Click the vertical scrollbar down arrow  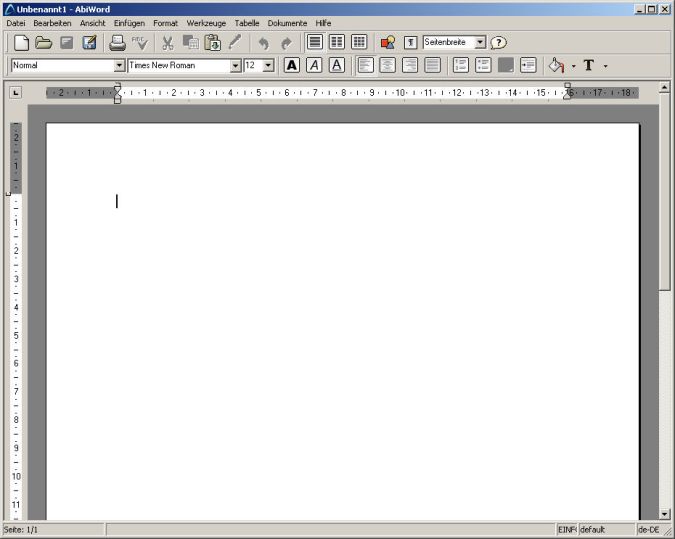(665, 513)
